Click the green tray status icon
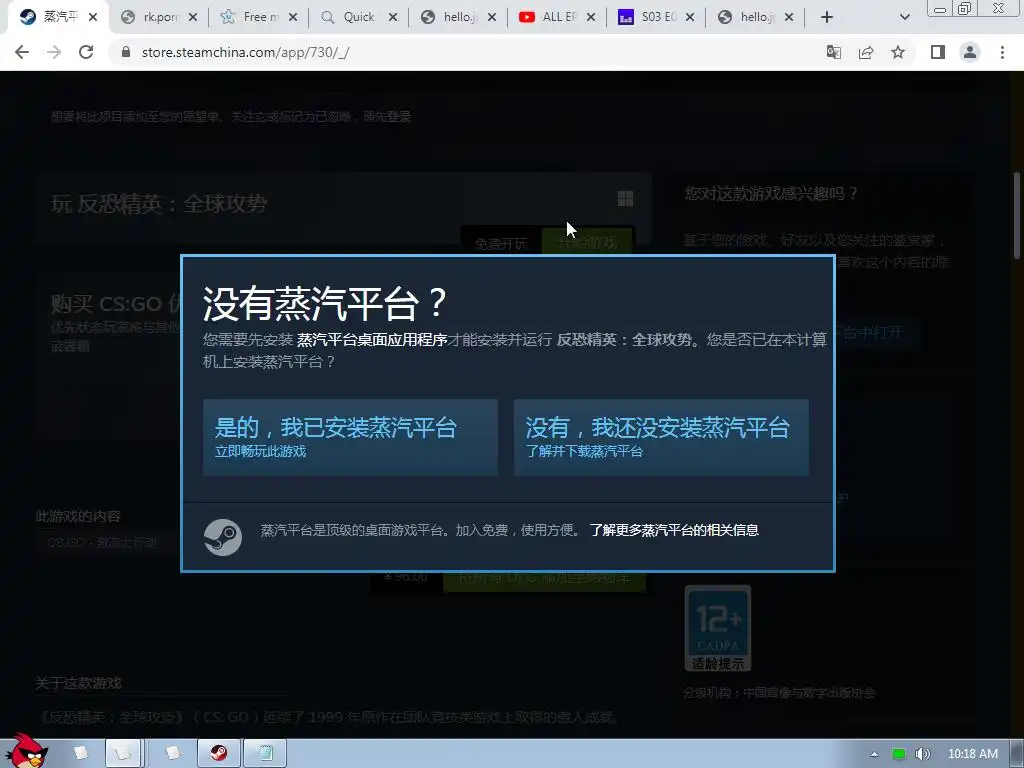Viewport: 1024px width, 768px height. [x=899, y=754]
